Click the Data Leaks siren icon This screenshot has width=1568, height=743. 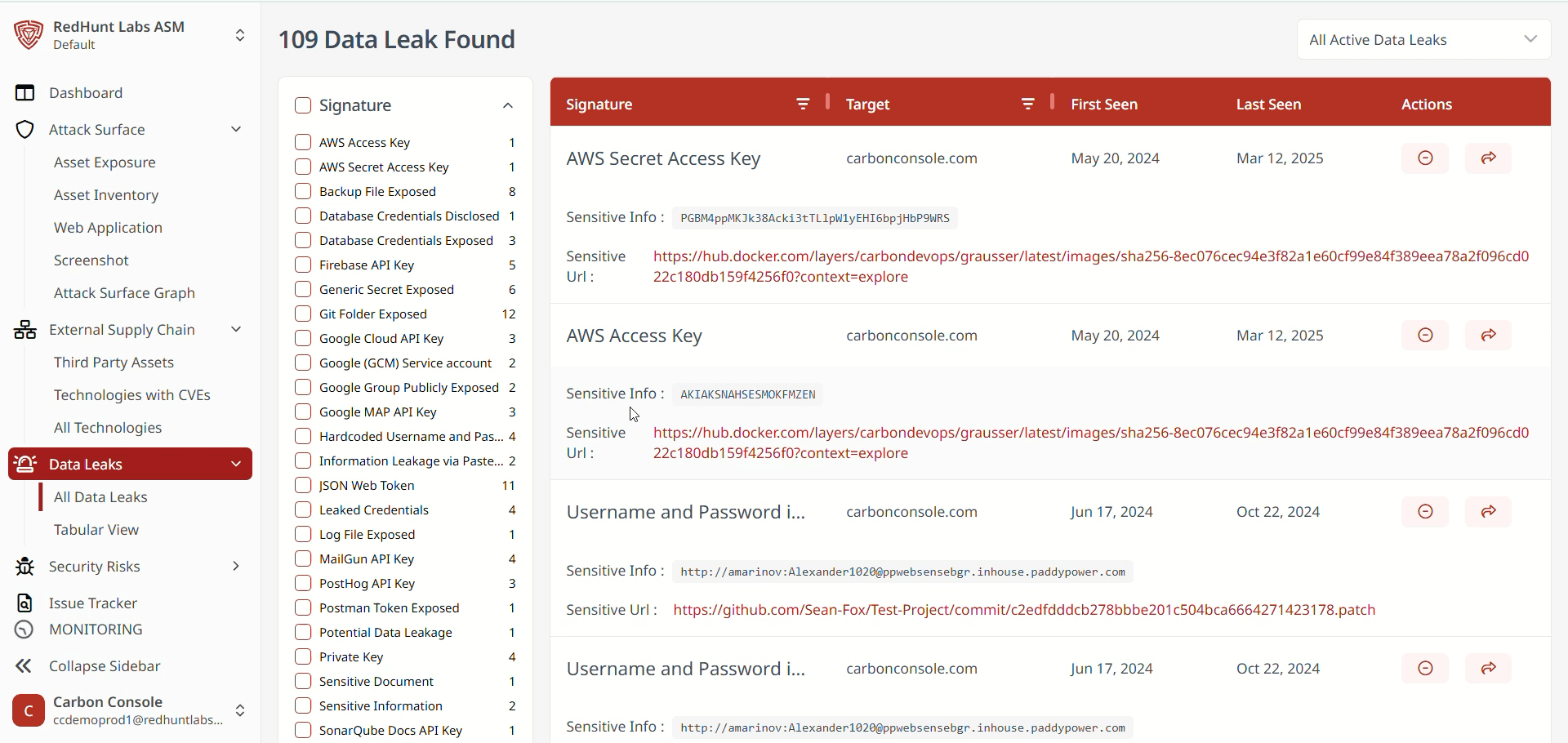click(x=25, y=464)
